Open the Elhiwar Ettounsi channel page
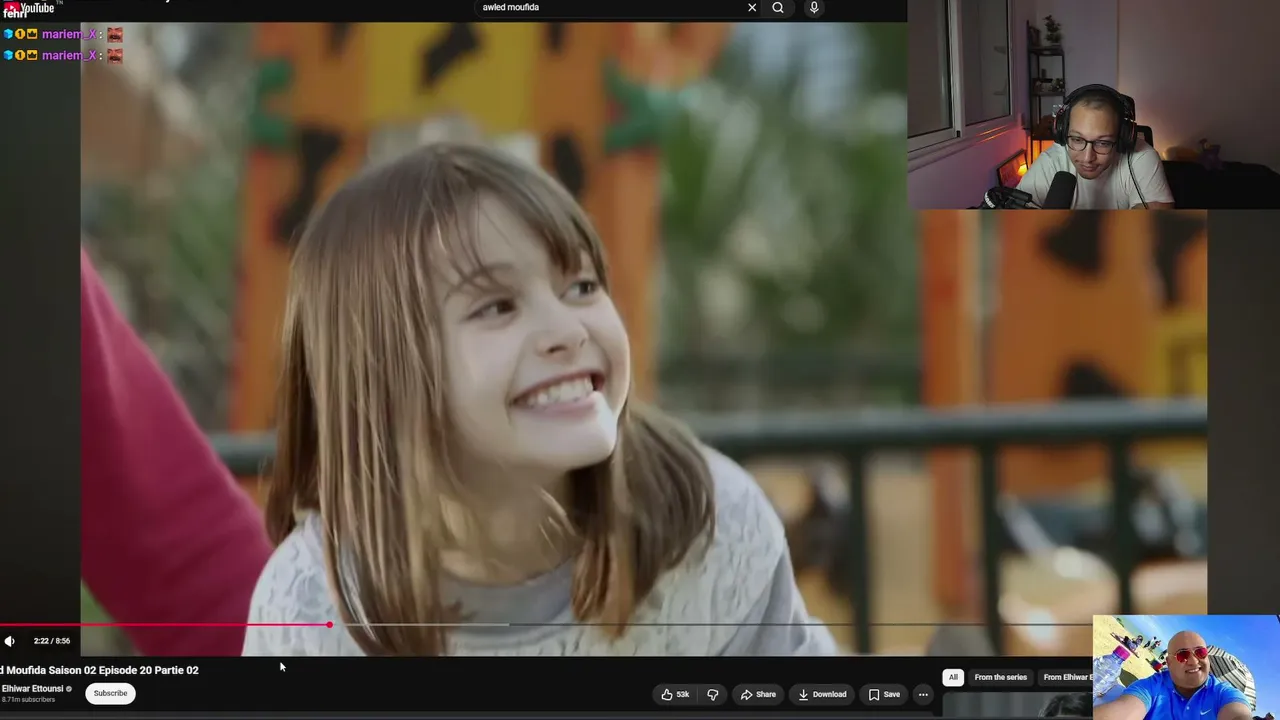The image size is (1280, 720). (32, 689)
